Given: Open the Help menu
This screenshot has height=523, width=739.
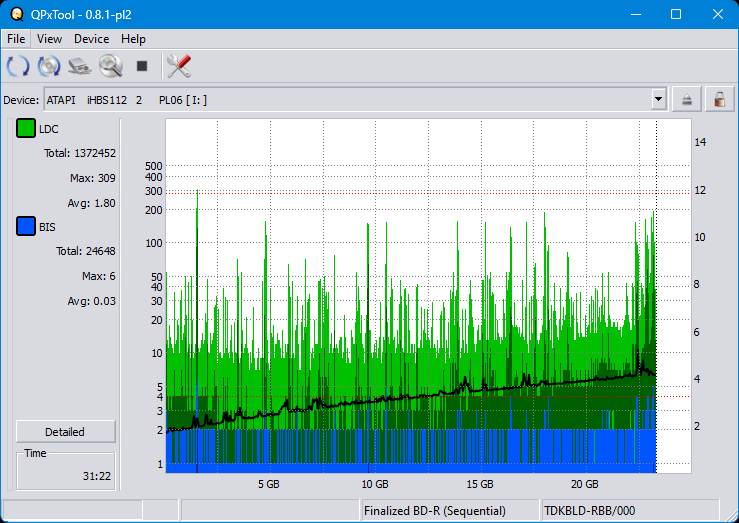Looking at the screenshot, I should (x=133, y=39).
